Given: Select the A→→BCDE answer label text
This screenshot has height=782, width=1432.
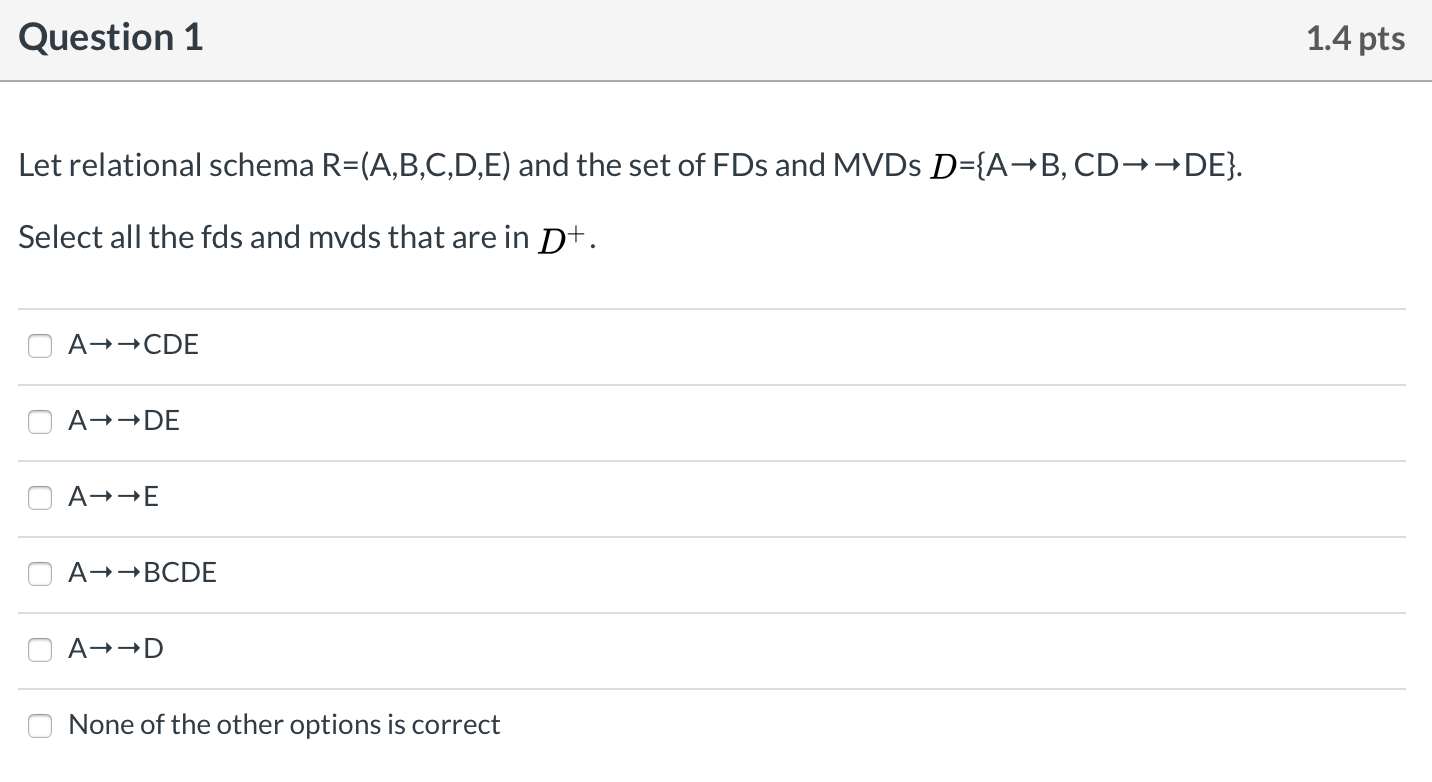Looking at the screenshot, I should pos(142,572).
